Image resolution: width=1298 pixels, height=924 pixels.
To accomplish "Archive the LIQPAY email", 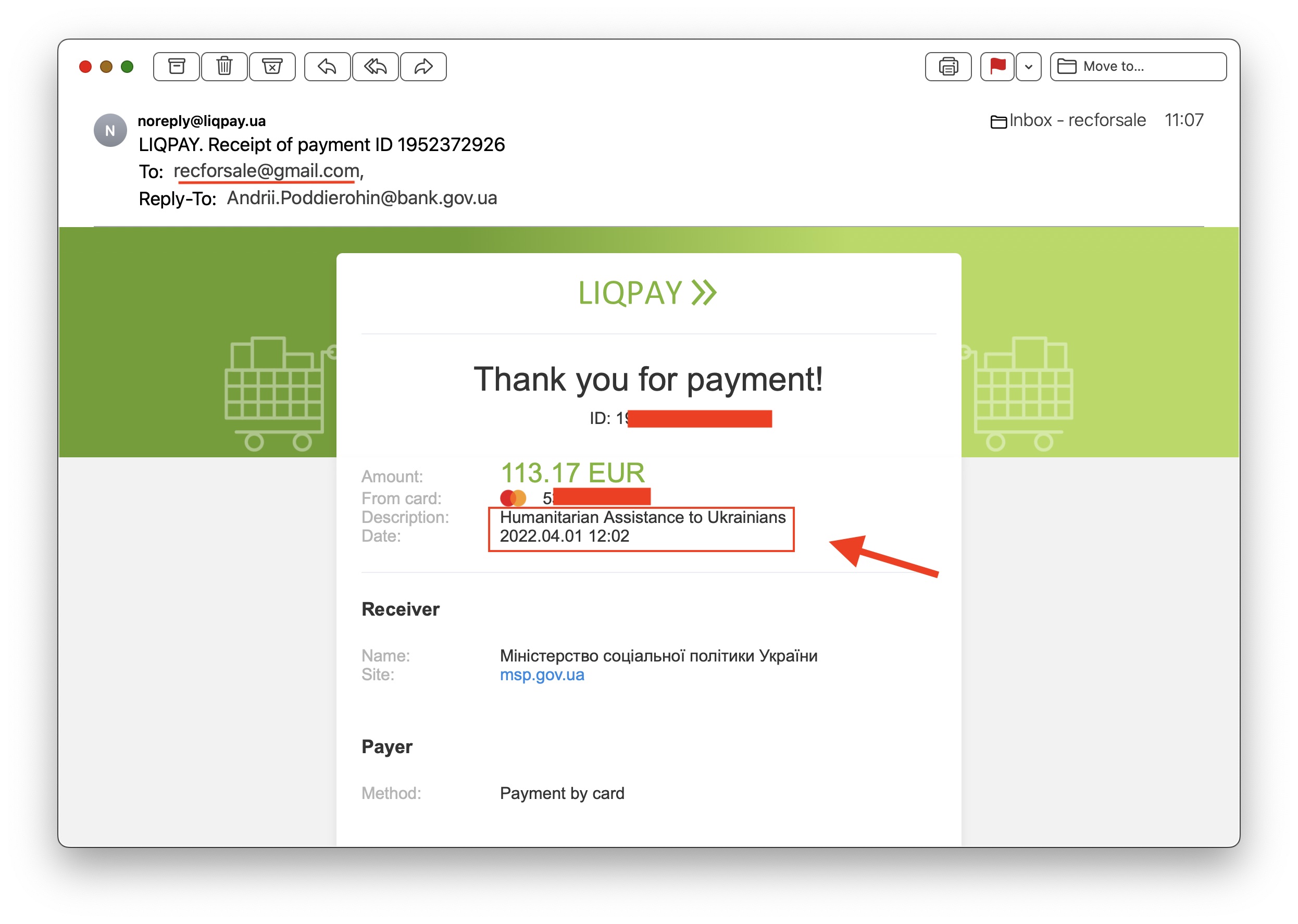I will click(177, 66).
